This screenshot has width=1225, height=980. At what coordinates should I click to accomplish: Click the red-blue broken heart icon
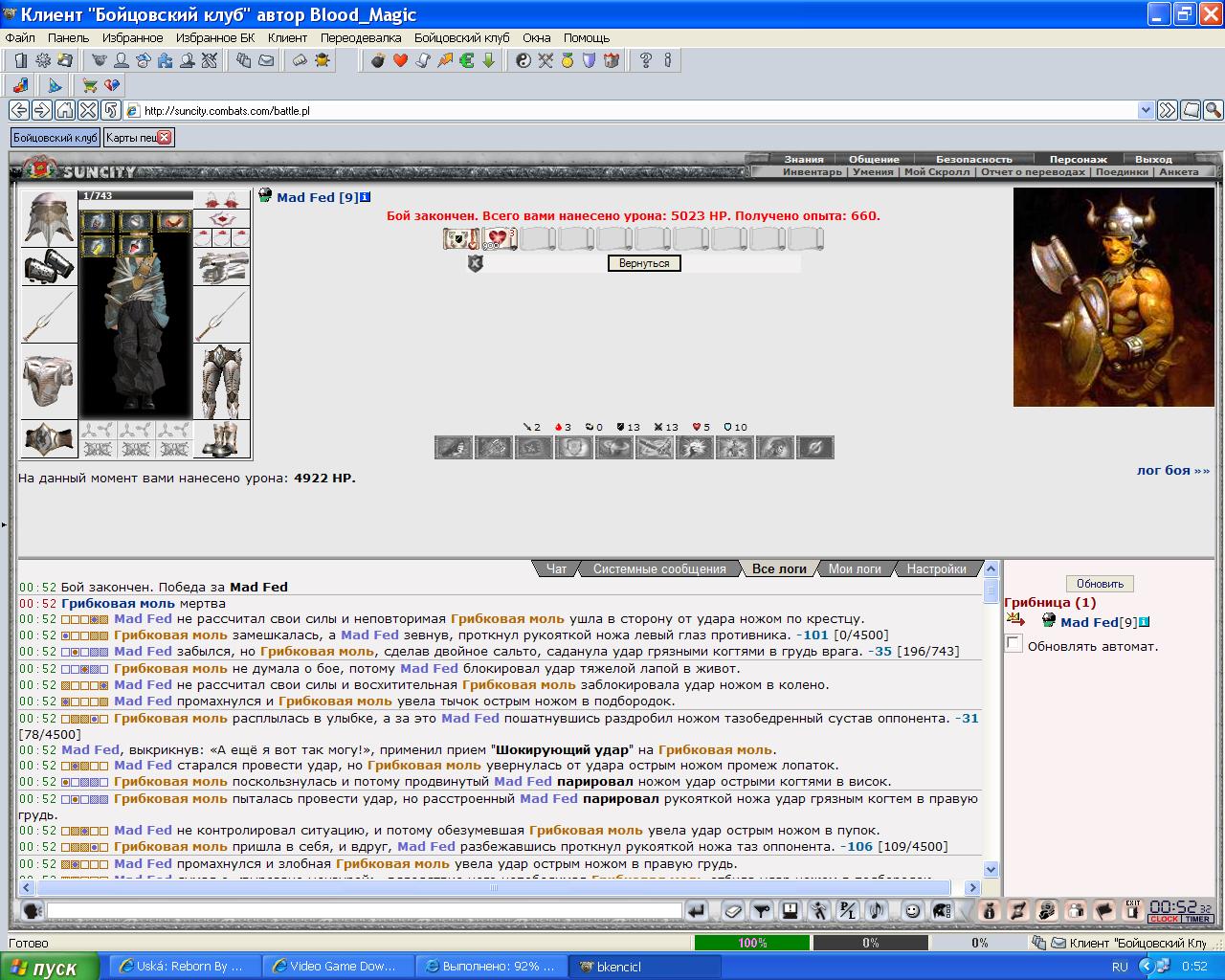click(x=112, y=85)
